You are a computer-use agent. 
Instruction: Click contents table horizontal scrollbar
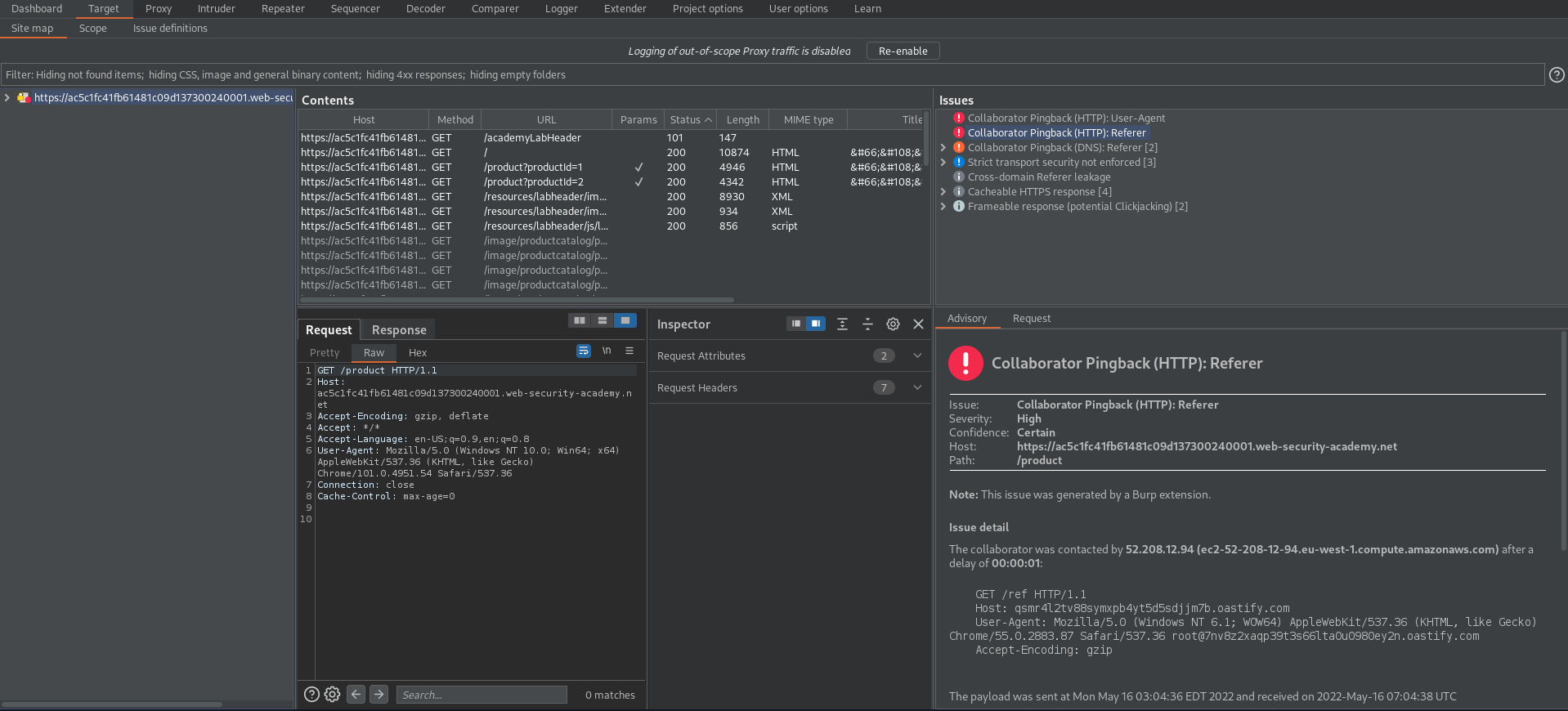tap(517, 300)
